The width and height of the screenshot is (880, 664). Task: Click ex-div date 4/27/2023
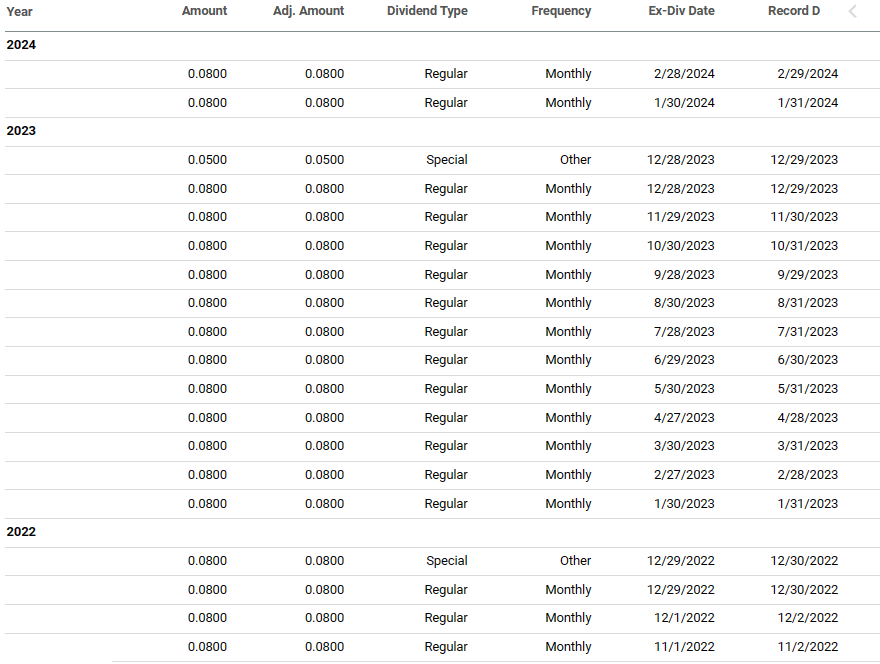pos(684,418)
